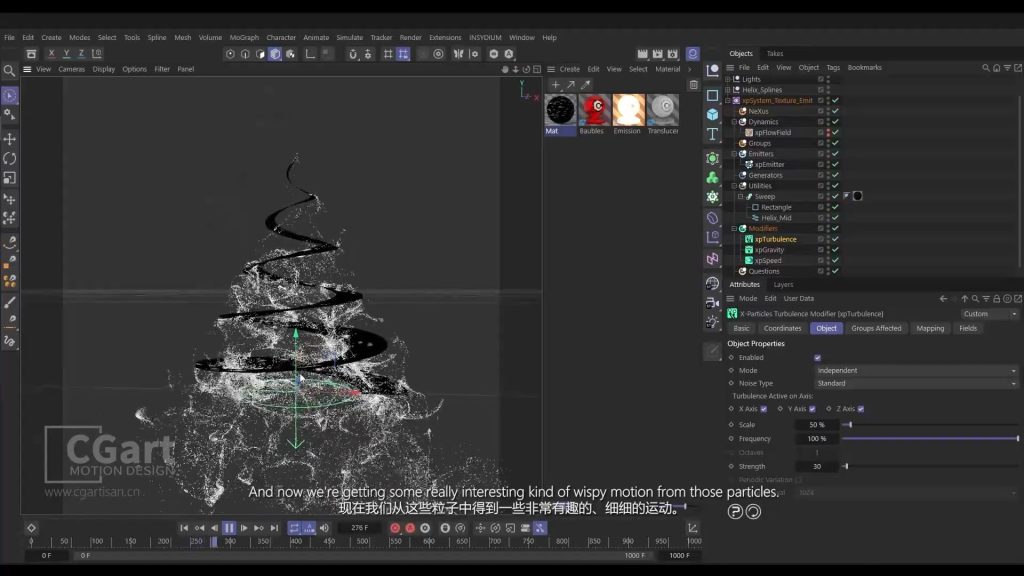The image size is (1024, 576).
Task: Click the Strength value field showing 30
Action: (x=816, y=466)
